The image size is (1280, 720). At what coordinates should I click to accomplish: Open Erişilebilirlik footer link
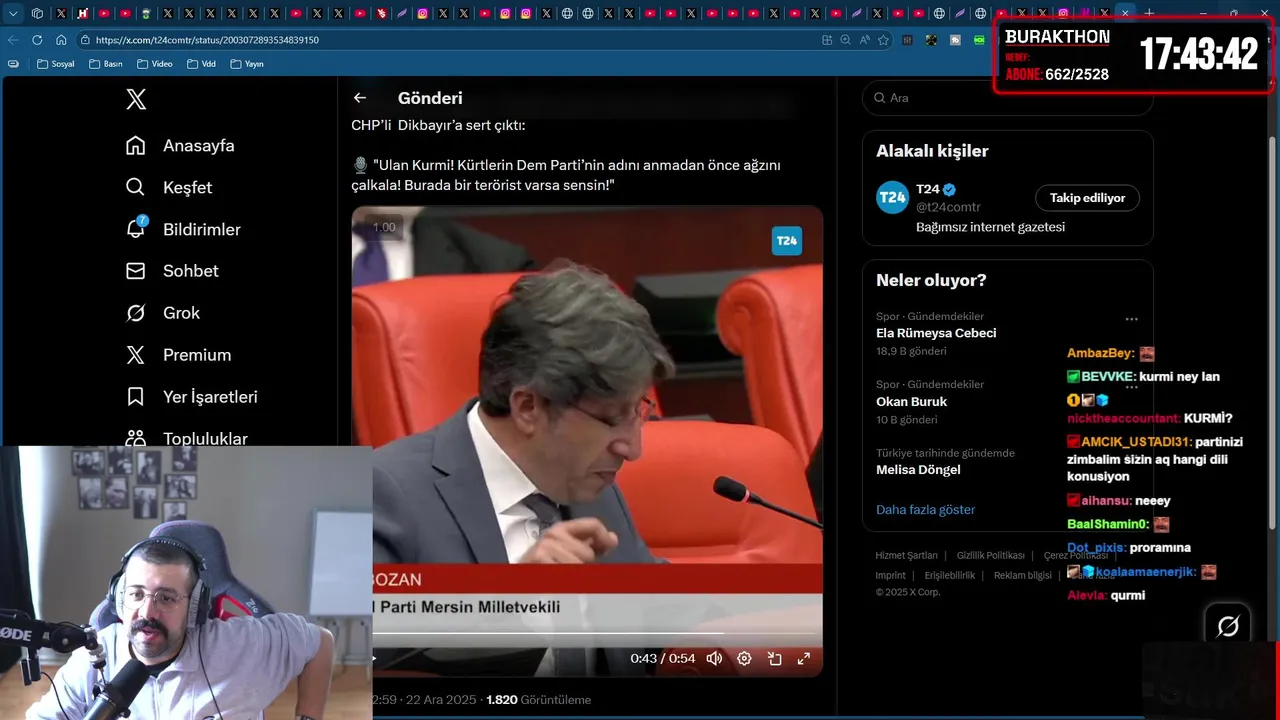click(x=949, y=576)
